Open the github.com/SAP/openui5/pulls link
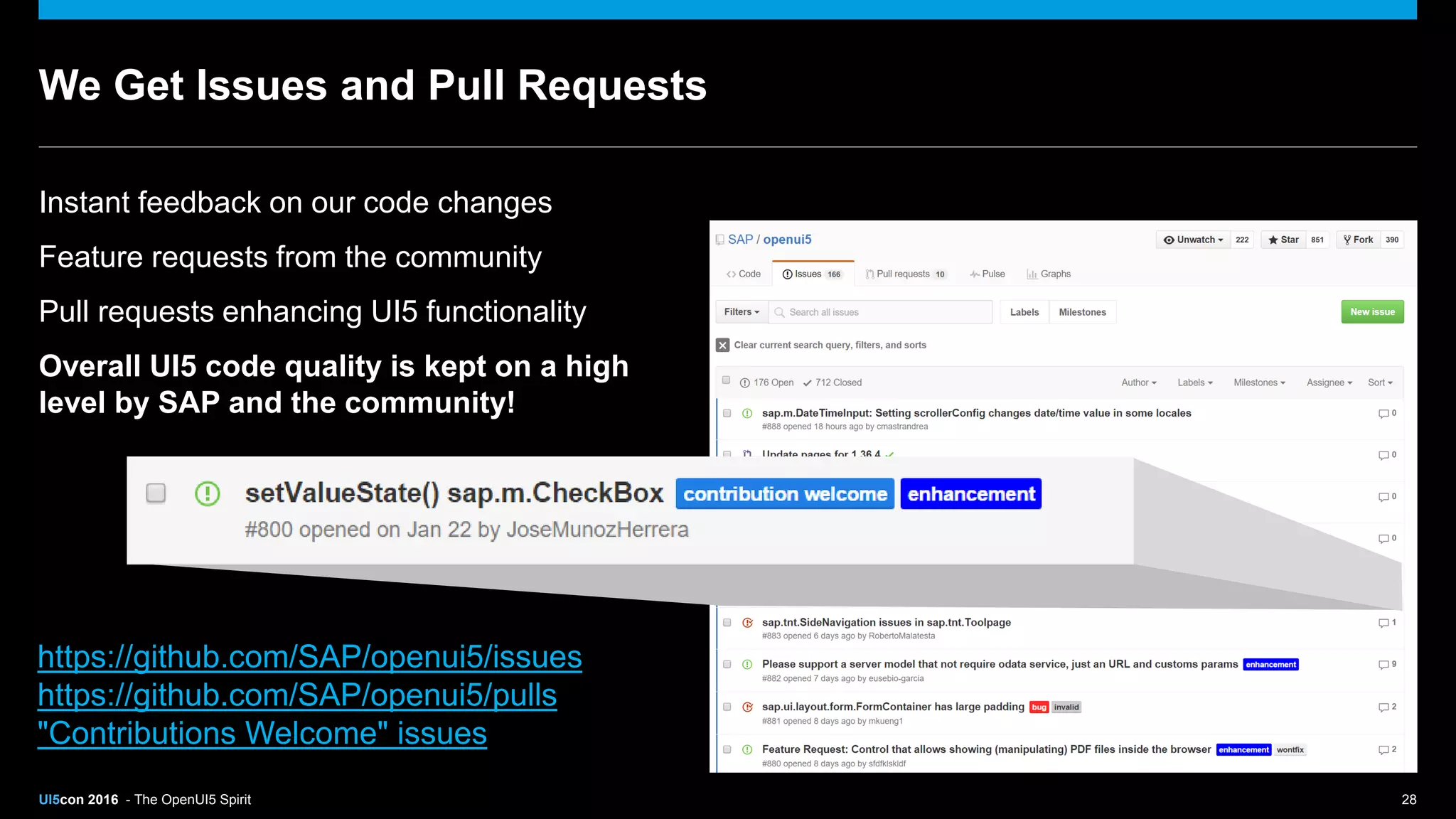This screenshot has width=1456, height=819. click(x=297, y=695)
